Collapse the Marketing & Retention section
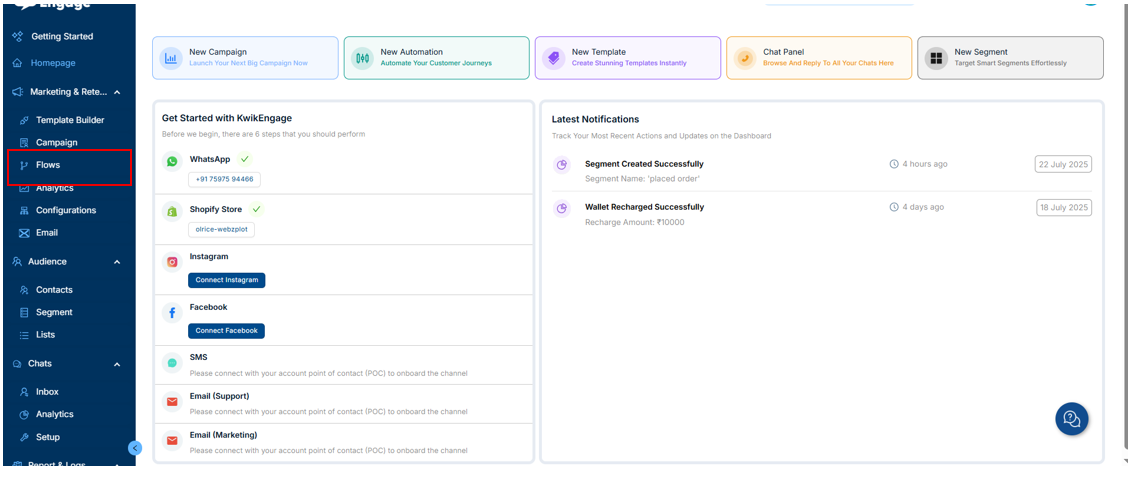Image resolution: width=1134 pixels, height=480 pixels. tap(117, 92)
